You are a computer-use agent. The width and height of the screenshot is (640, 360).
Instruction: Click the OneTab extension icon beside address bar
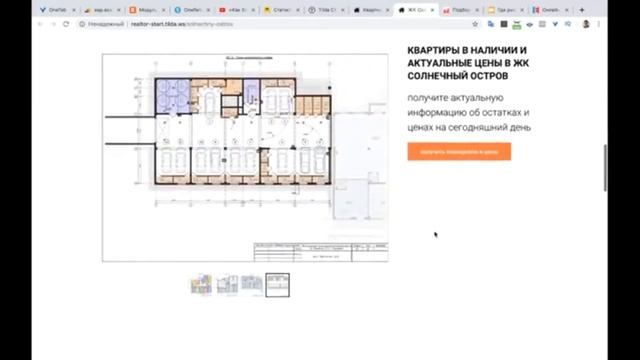(555, 24)
